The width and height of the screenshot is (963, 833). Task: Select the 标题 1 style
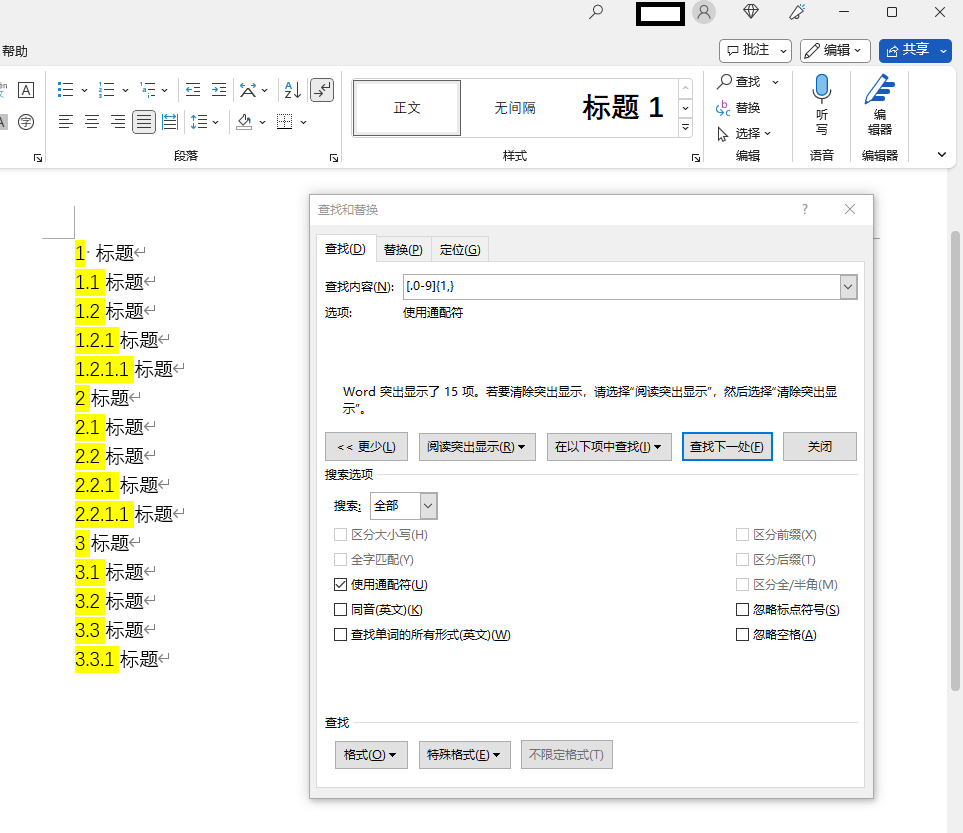pos(621,107)
